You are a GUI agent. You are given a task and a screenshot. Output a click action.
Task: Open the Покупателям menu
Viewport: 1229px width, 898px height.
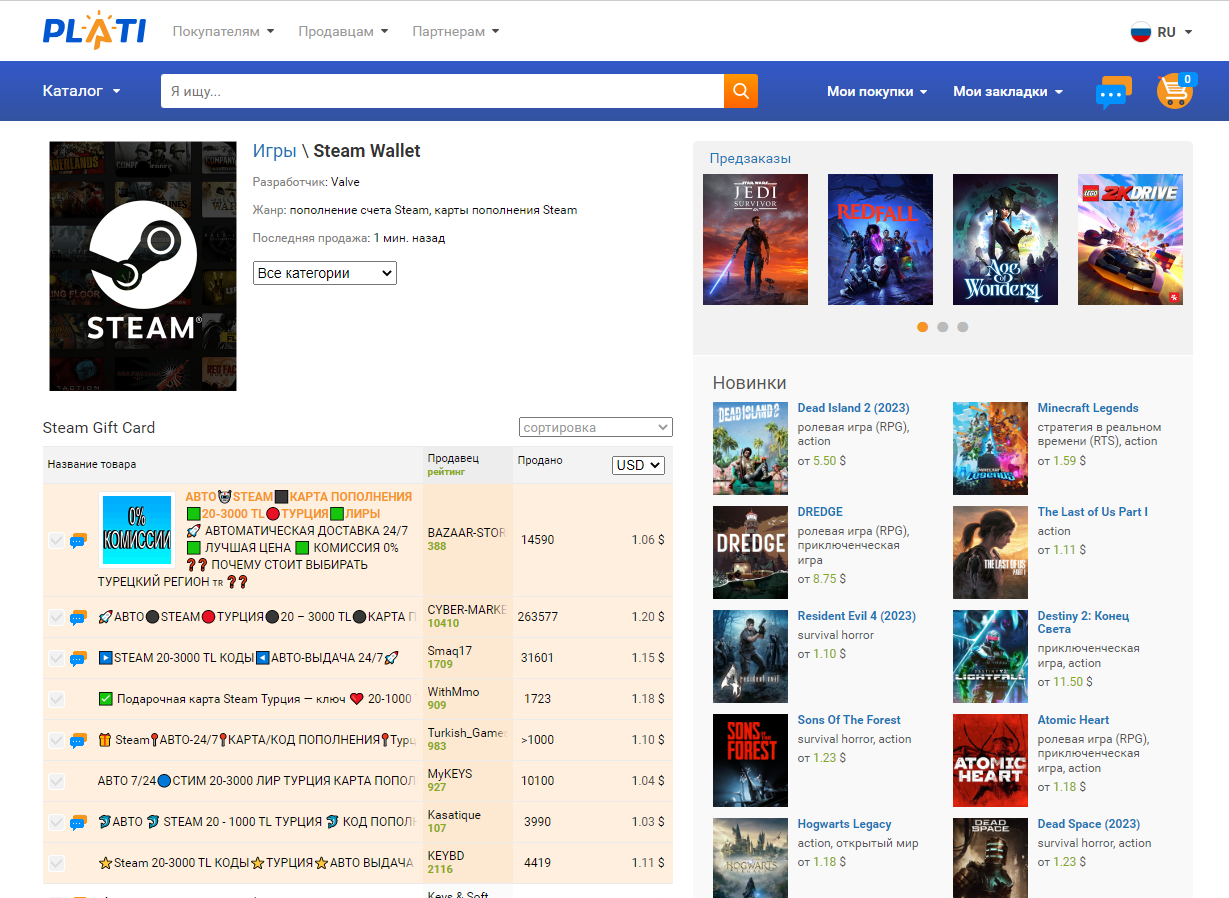(x=223, y=32)
